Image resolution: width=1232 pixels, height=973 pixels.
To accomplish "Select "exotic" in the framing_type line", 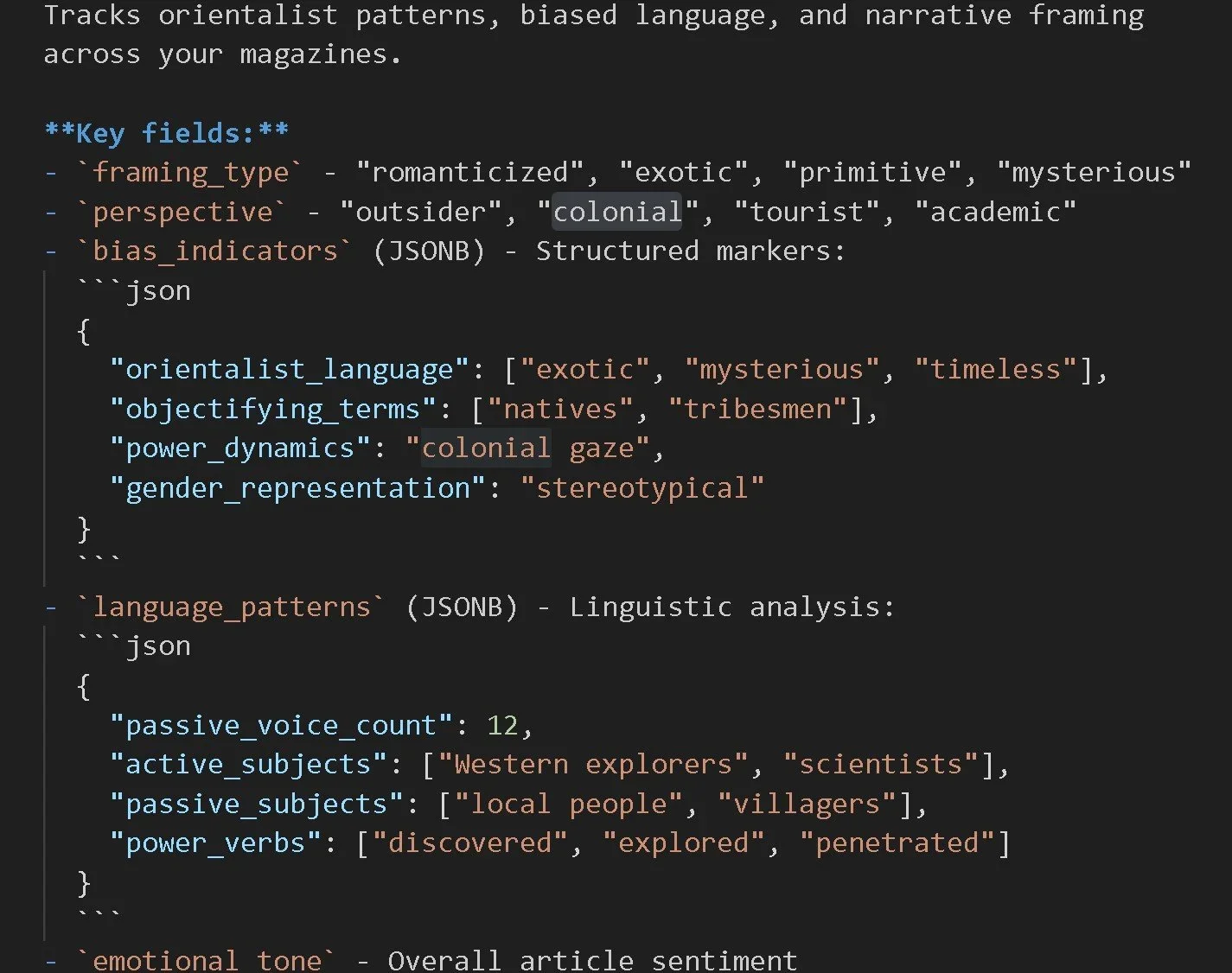I will tap(683, 172).
